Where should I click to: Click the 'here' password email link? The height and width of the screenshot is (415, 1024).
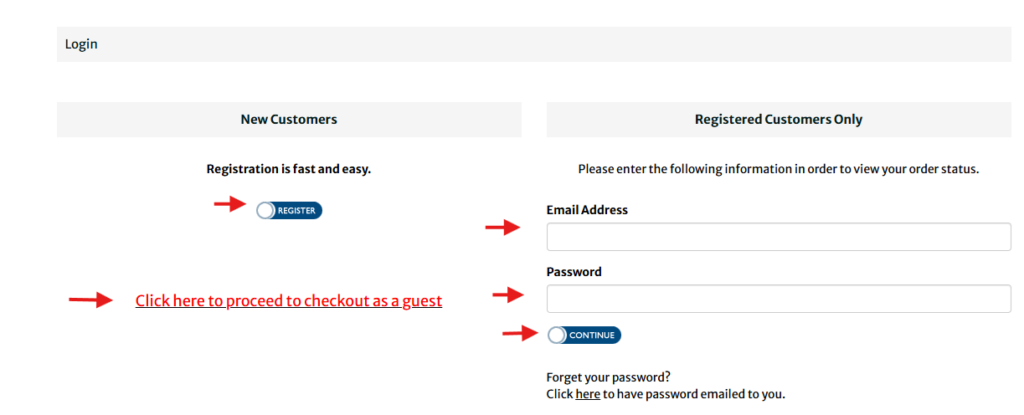(x=587, y=394)
